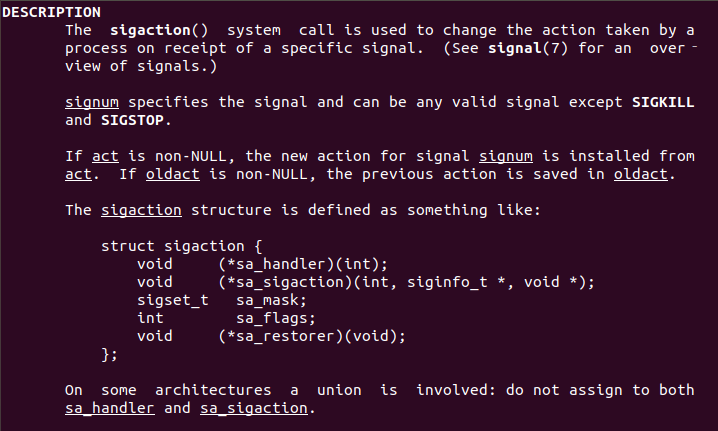This screenshot has width=718, height=431.
Task: Click underlined signum starting the second paragraph
Action: coord(92,102)
